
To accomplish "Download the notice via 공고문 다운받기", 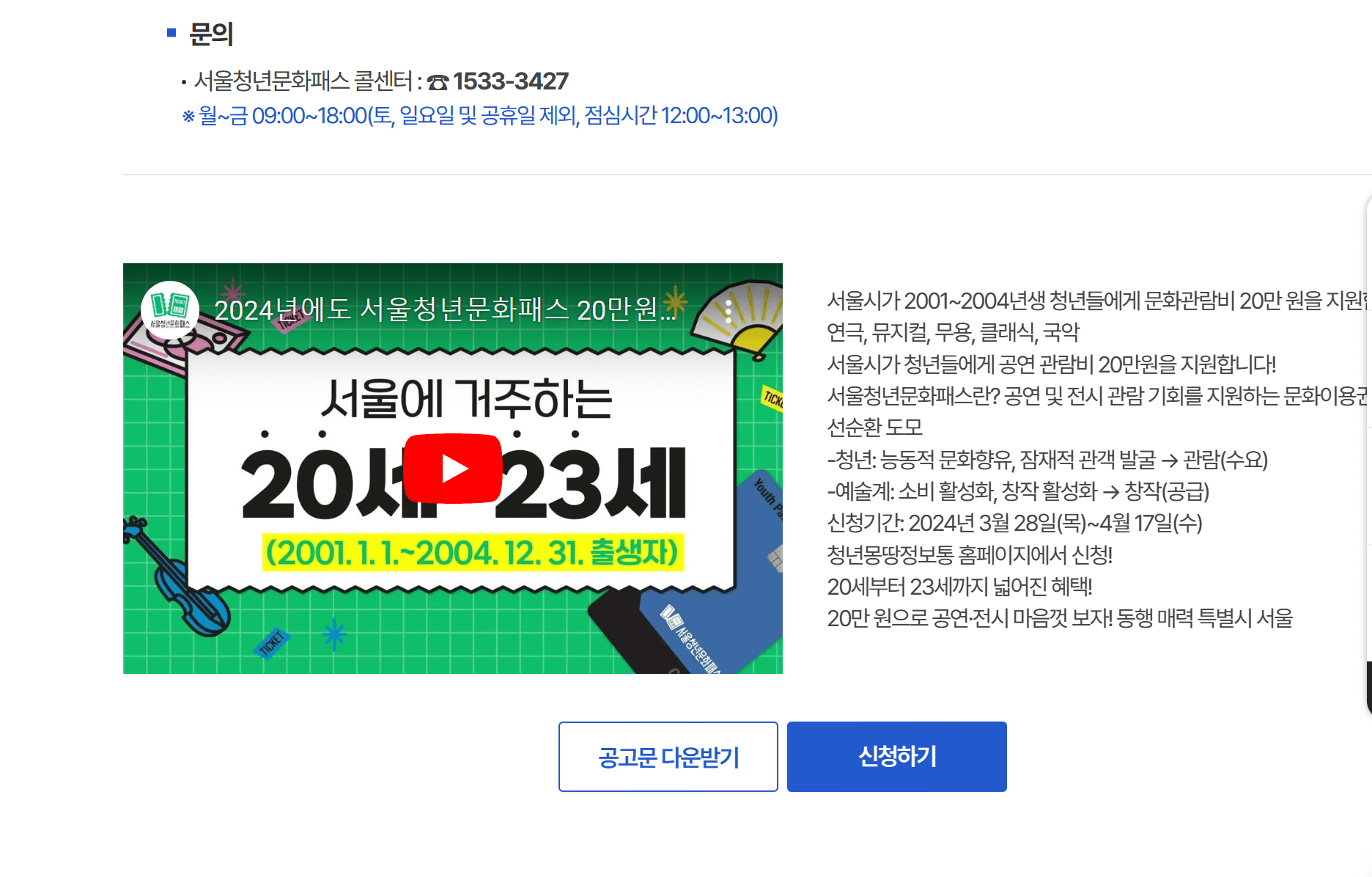I will pos(668,757).
